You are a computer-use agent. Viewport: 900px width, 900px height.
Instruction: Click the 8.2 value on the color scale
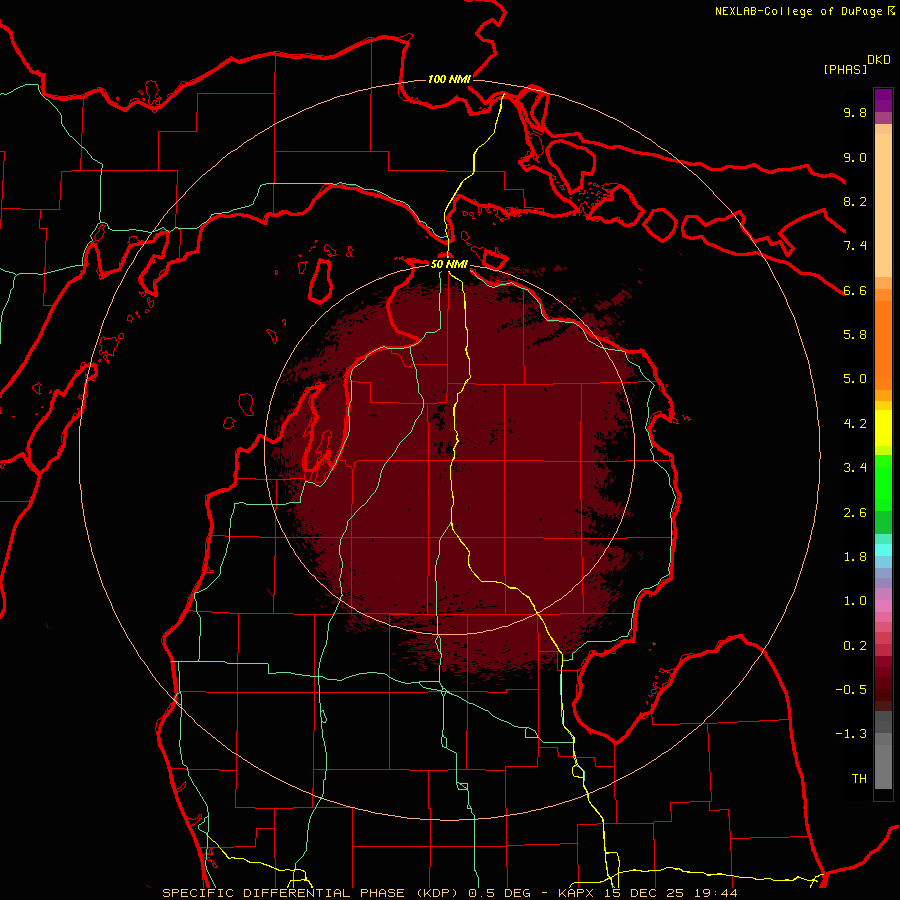point(855,201)
